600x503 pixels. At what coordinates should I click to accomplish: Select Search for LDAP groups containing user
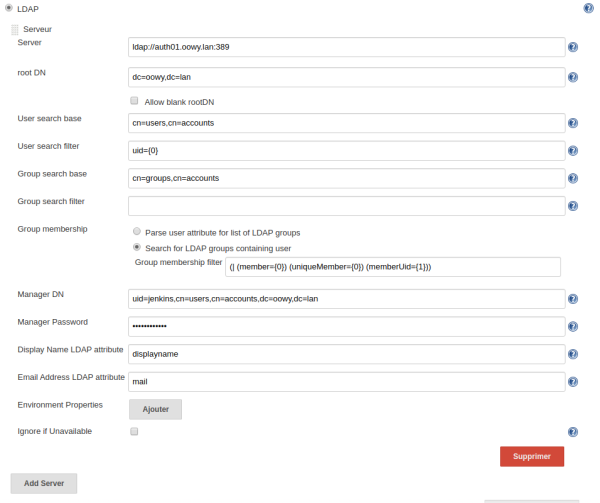[137, 247]
